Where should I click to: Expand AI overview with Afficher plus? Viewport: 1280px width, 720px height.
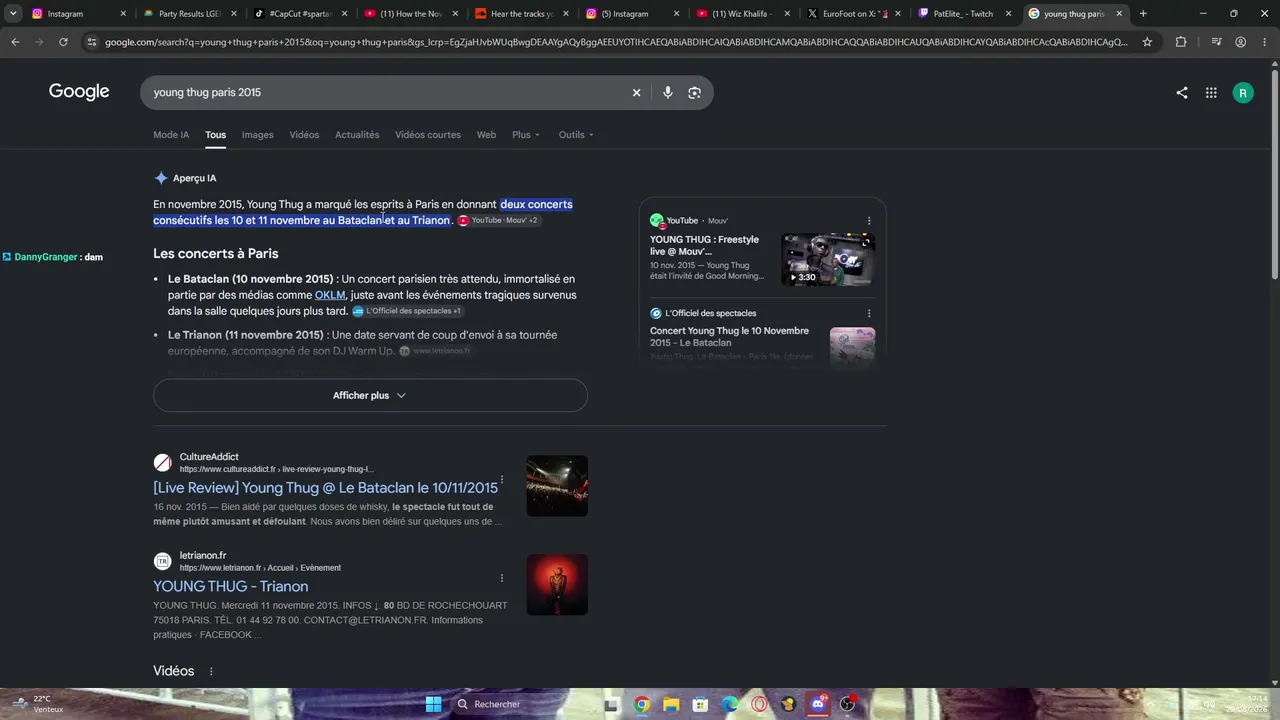[370, 395]
